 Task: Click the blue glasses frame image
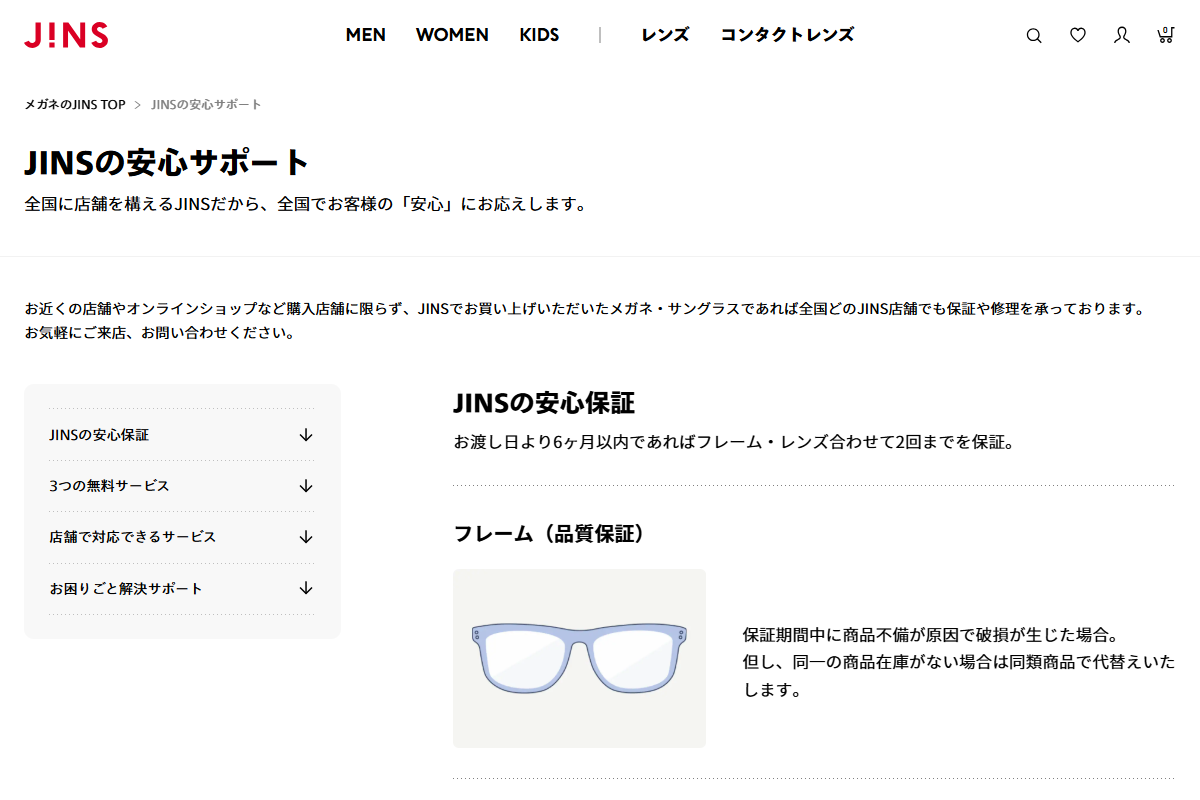(579, 658)
